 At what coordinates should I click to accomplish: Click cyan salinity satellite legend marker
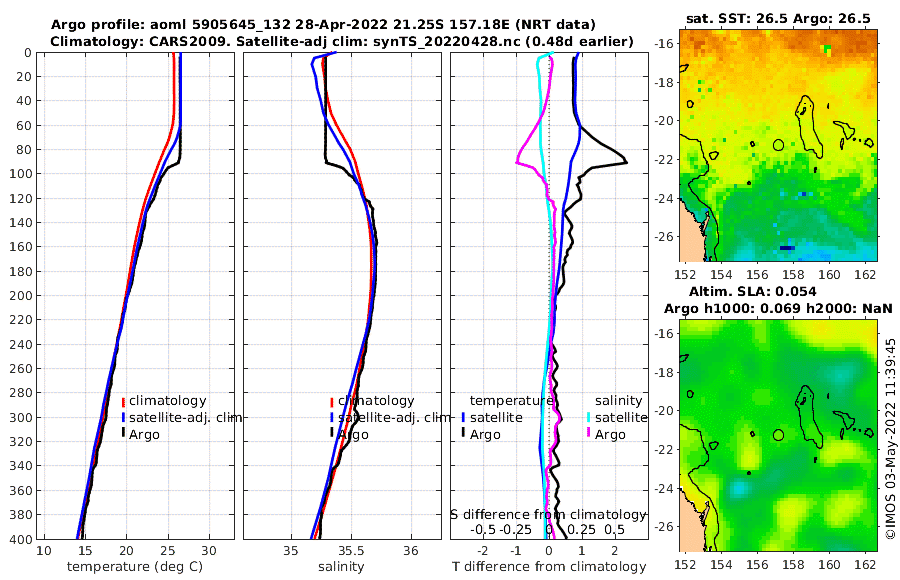coord(589,418)
